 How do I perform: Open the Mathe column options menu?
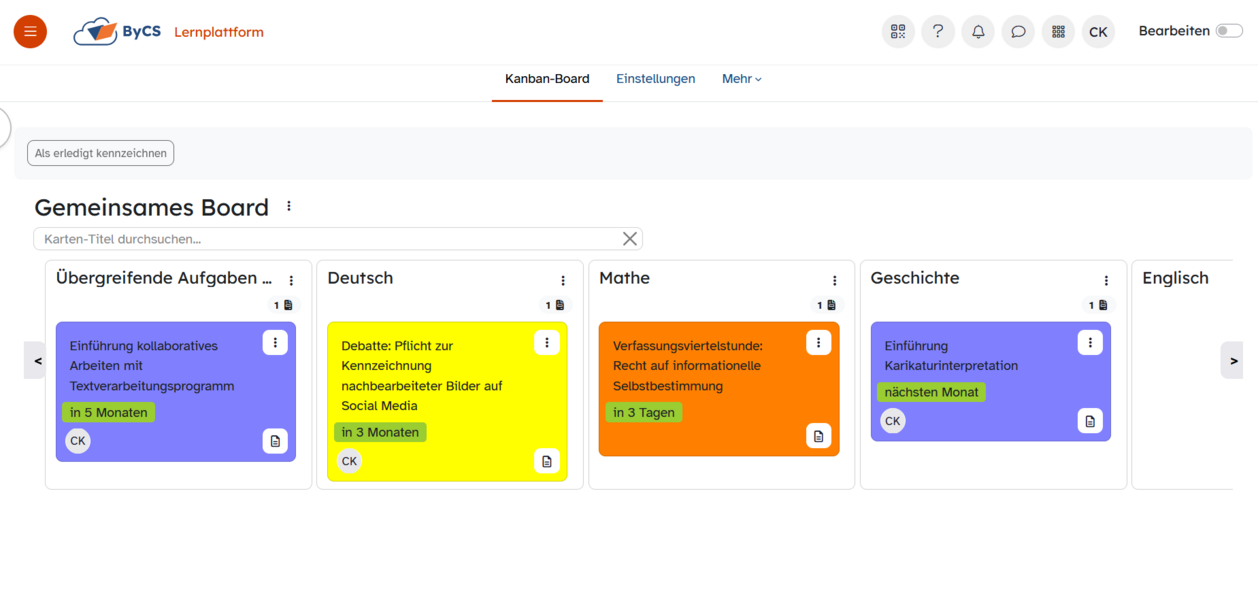coord(835,281)
